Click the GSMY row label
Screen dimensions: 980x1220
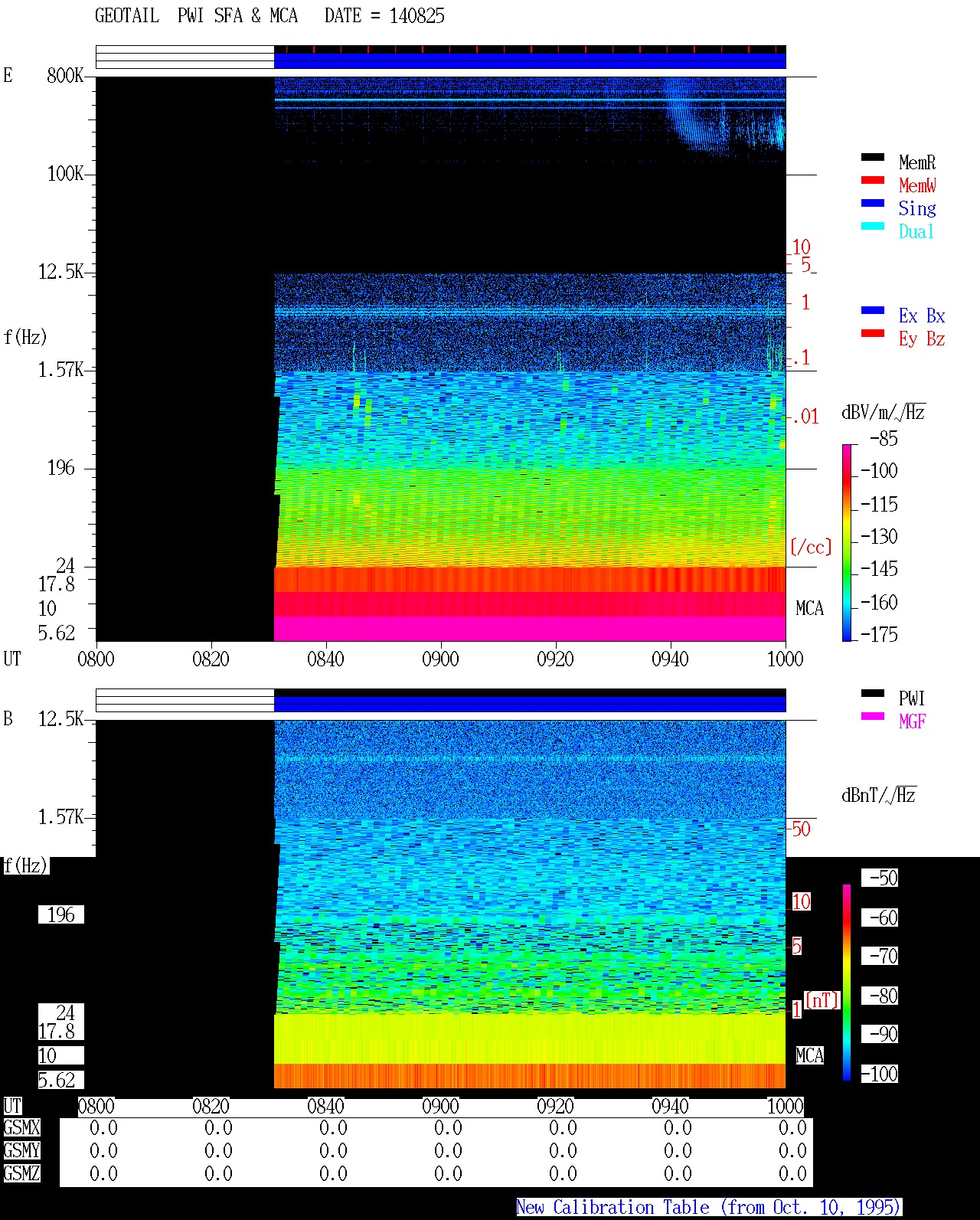click(21, 1151)
